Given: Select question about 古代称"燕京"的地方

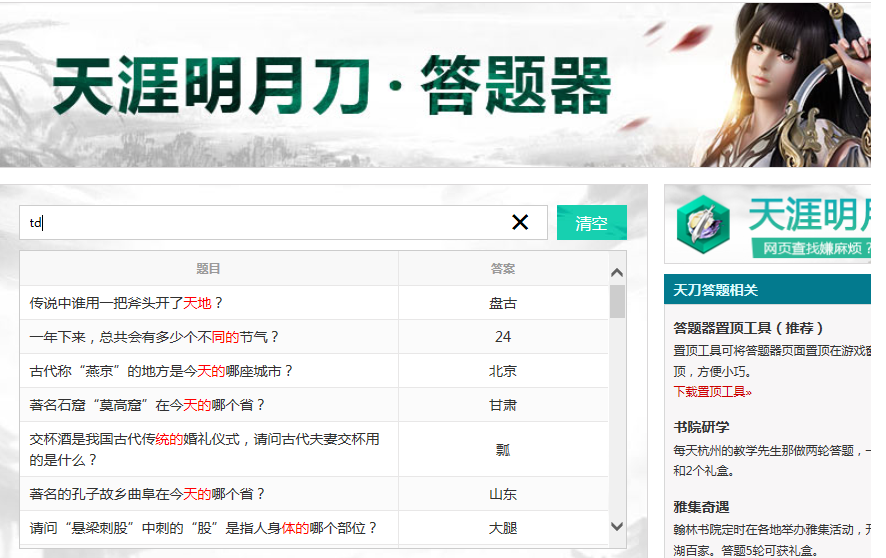Looking at the screenshot, I should click(209, 371).
